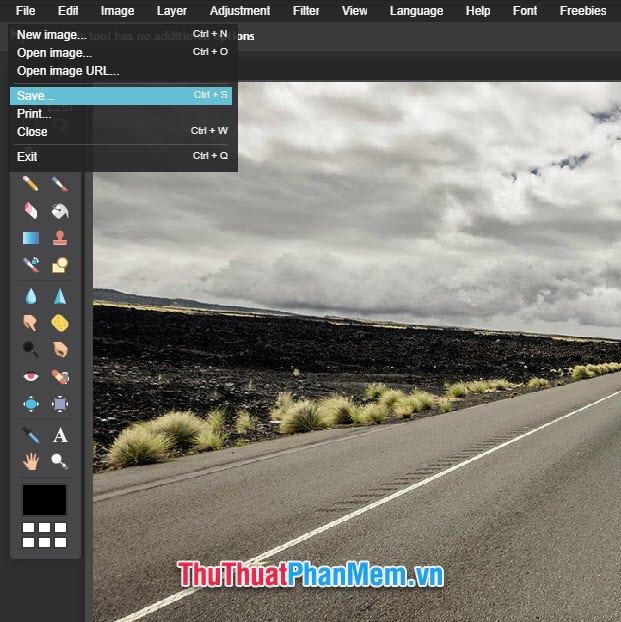621x622 pixels.
Task: Open the Filter menu
Action: pyautogui.click(x=306, y=11)
